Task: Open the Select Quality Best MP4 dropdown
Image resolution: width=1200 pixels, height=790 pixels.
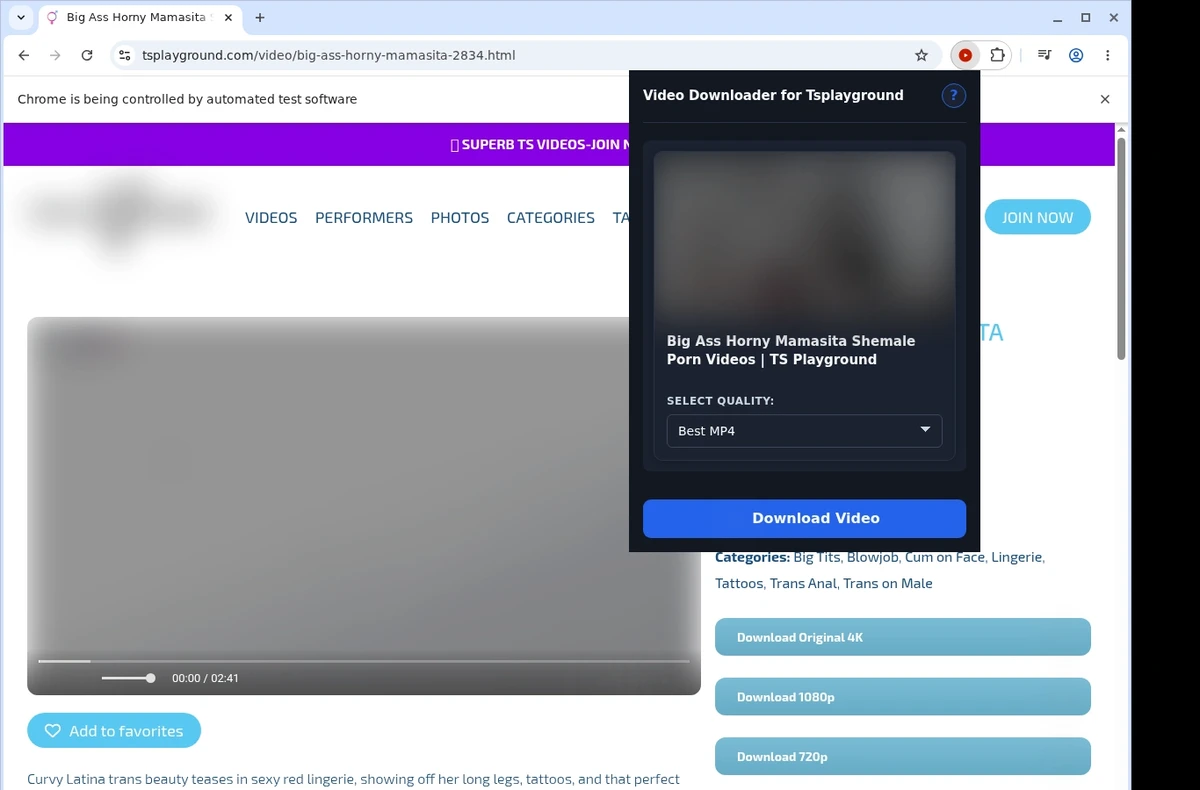Action: [804, 431]
